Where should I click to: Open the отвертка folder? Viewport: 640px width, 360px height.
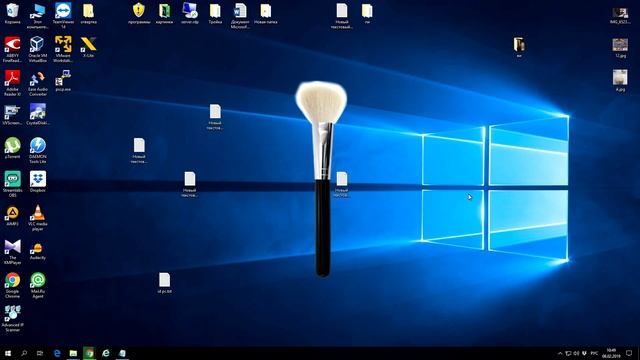tap(89, 13)
